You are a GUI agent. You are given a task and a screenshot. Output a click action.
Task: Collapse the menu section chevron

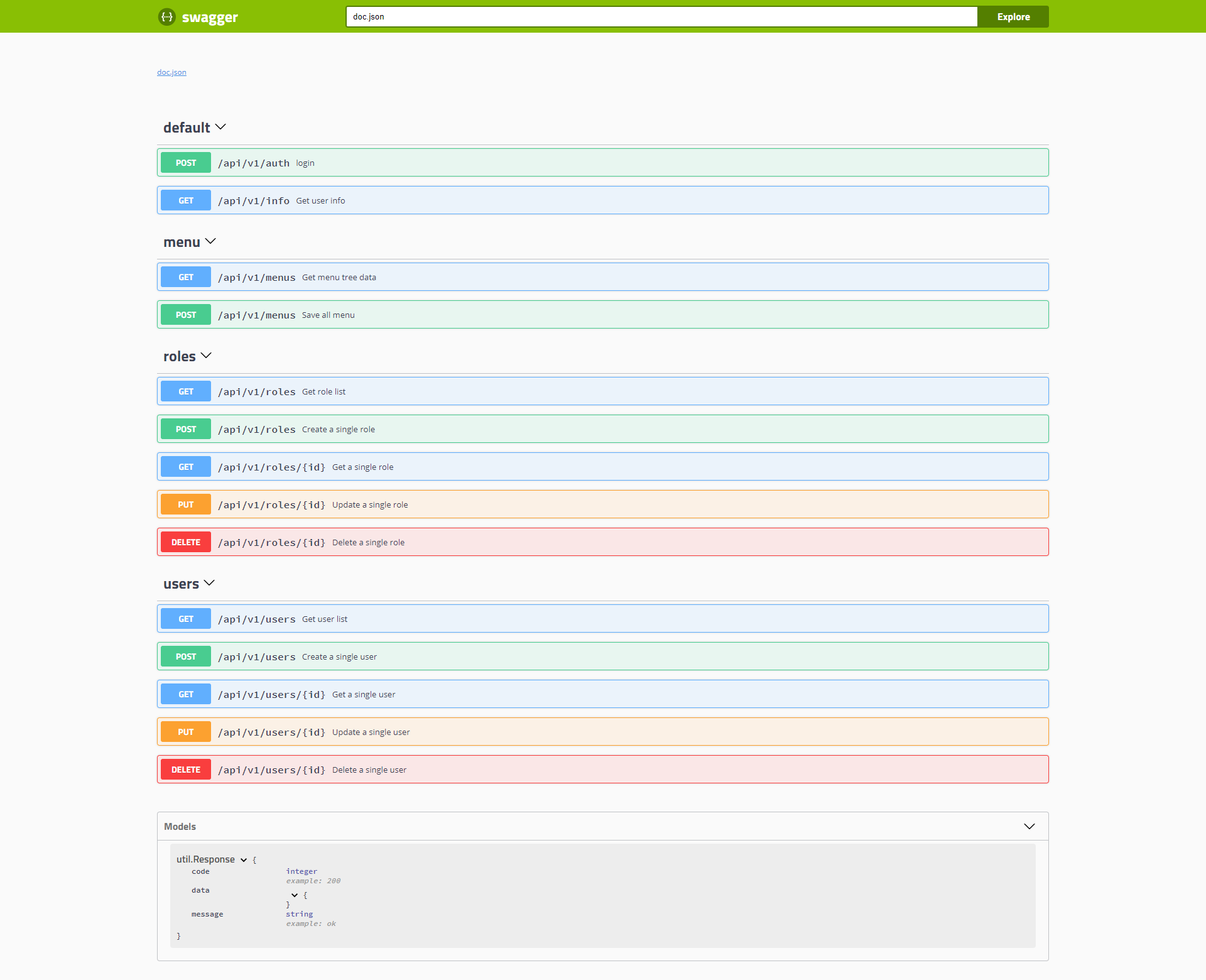click(x=210, y=241)
